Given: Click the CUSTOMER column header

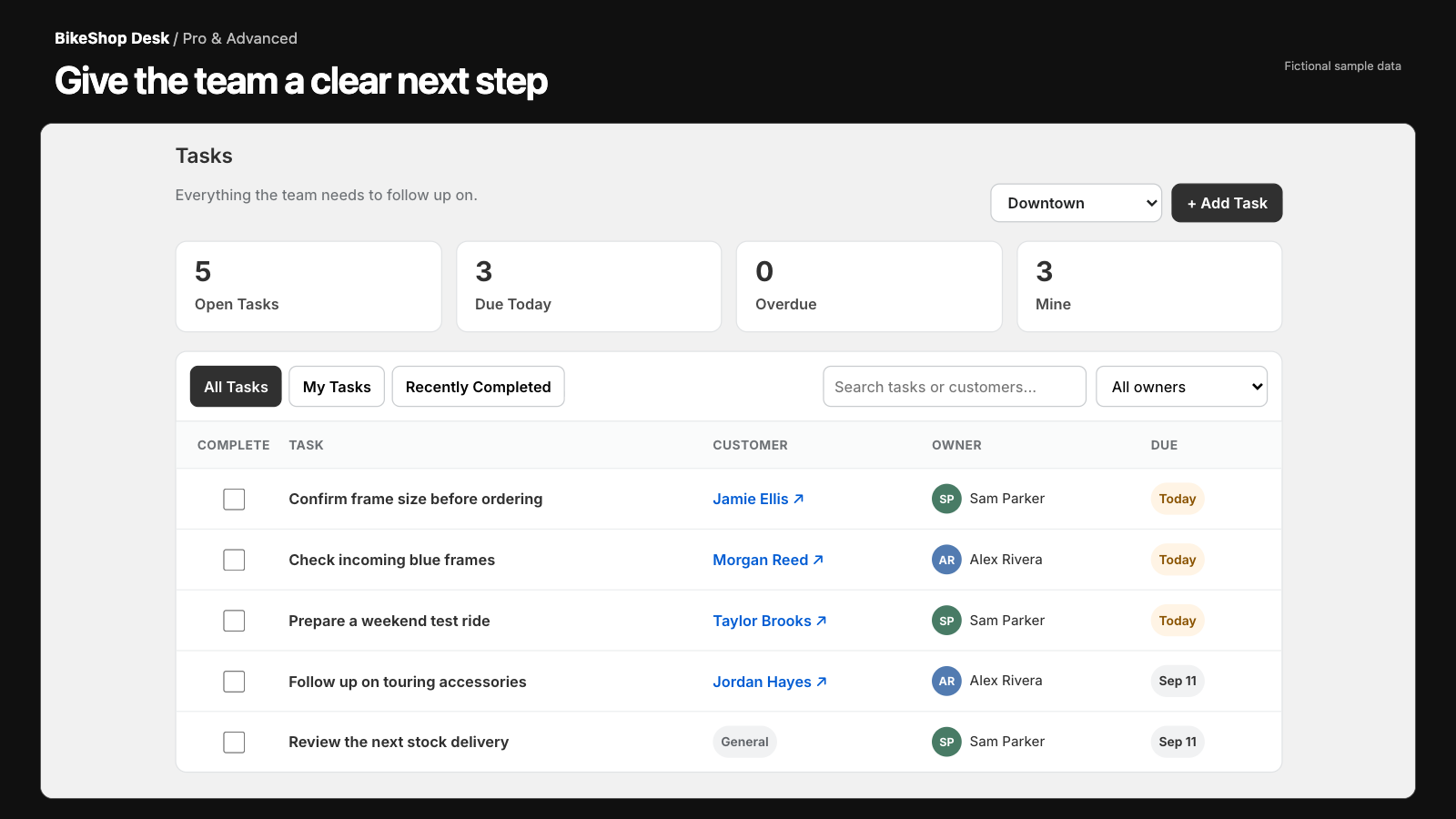Looking at the screenshot, I should click(x=750, y=445).
